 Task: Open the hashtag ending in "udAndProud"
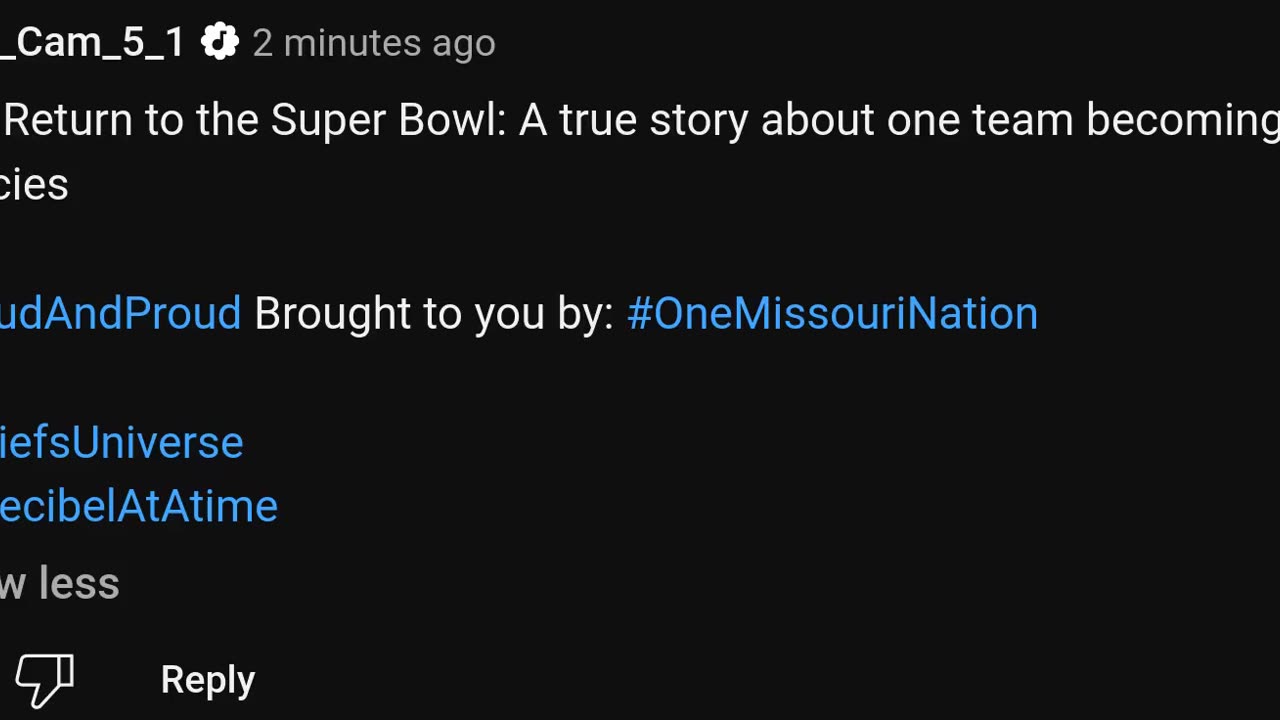pyautogui.click(x=120, y=314)
